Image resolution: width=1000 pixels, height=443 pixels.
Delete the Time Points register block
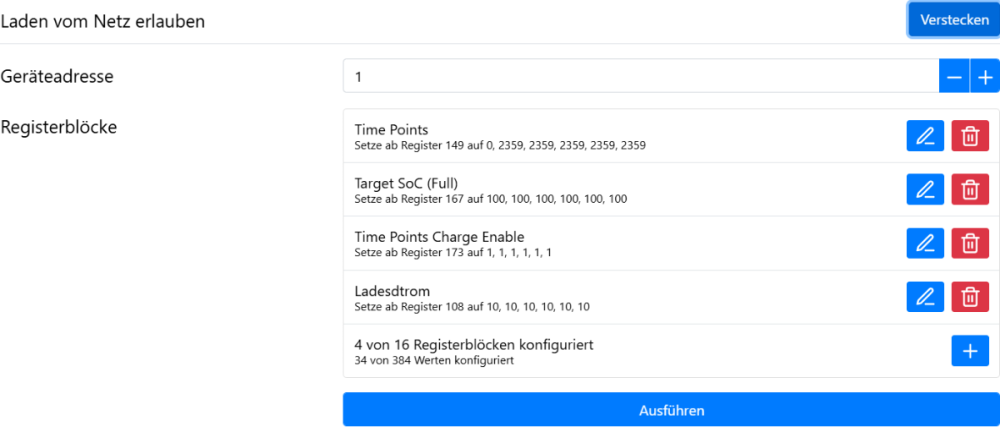click(x=969, y=136)
